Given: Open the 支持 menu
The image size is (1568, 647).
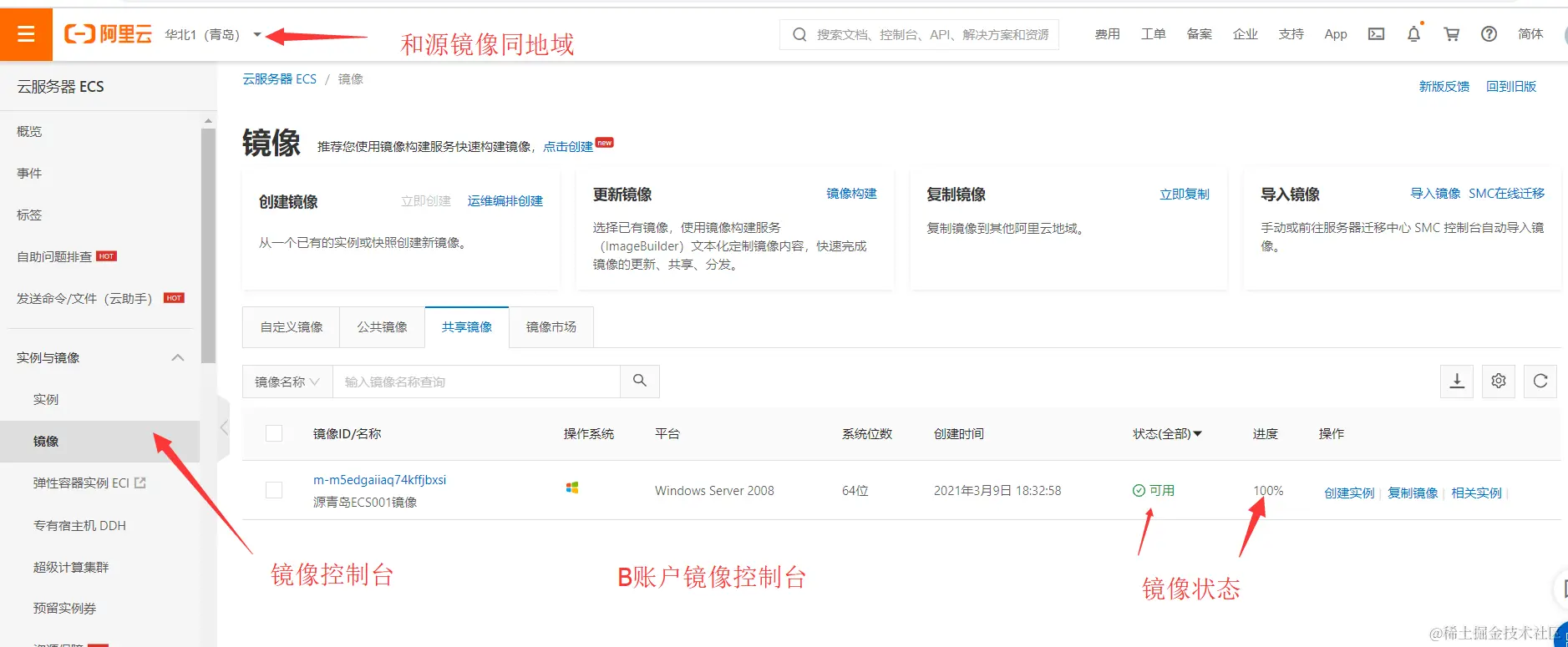Looking at the screenshot, I should pyautogui.click(x=1291, y=34).
